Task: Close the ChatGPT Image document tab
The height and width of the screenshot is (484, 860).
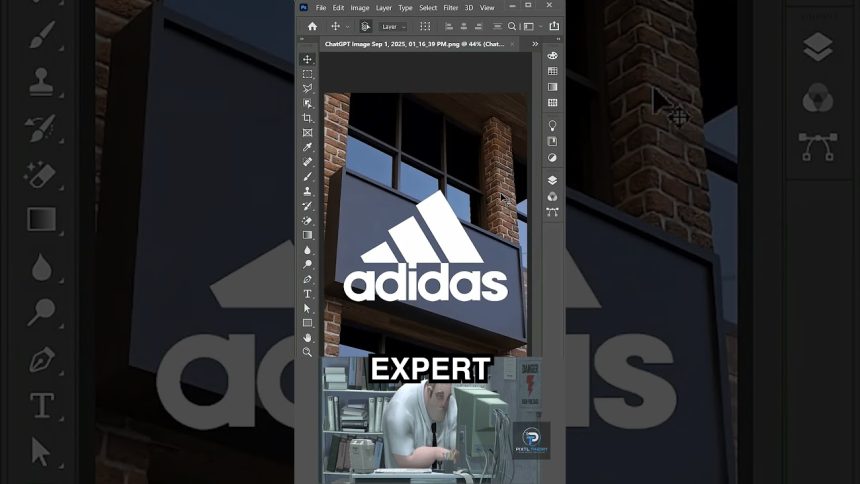Action: [x=512, y=44]
